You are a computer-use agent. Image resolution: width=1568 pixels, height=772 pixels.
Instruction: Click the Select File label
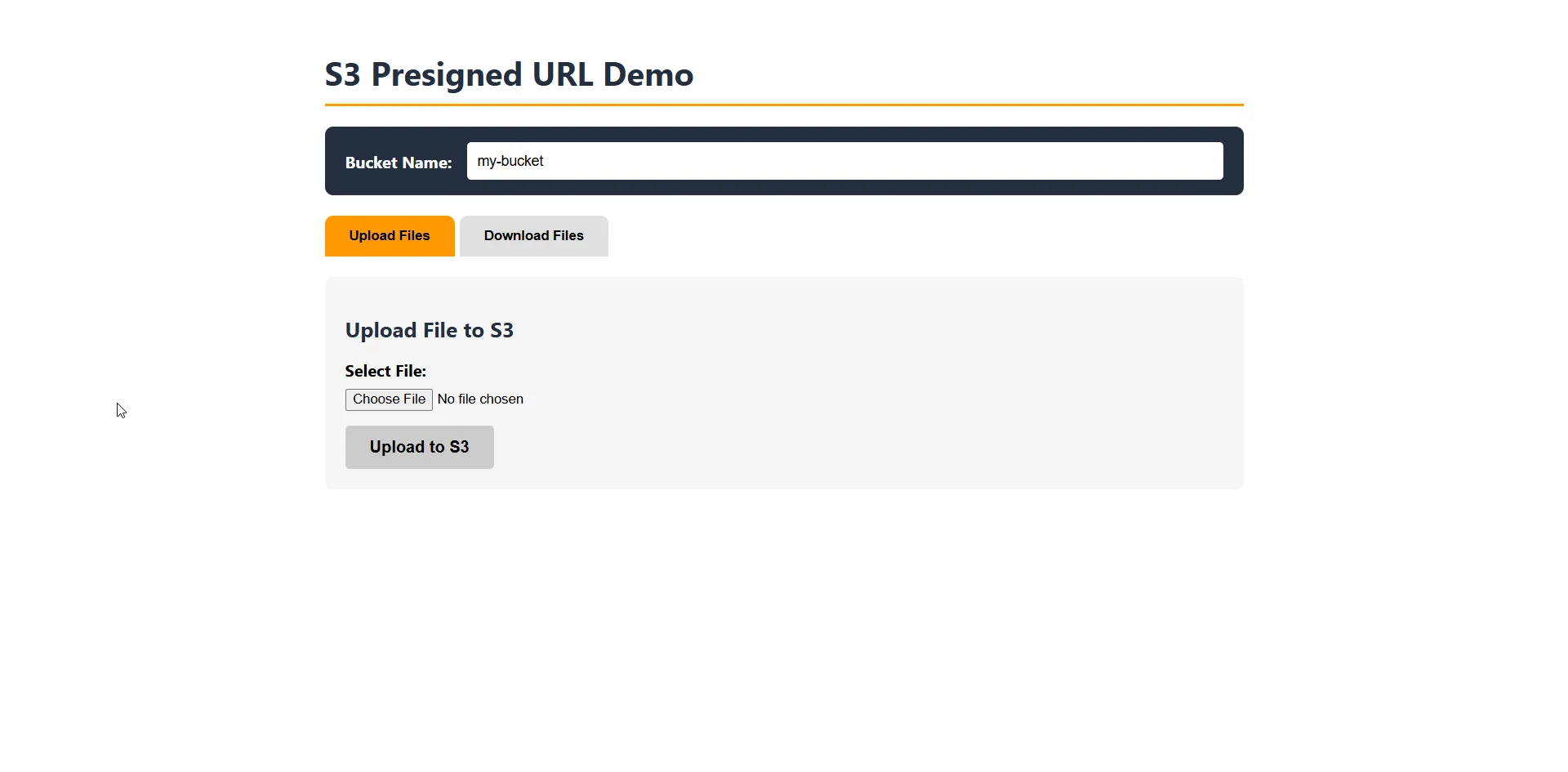coord(385,370)
